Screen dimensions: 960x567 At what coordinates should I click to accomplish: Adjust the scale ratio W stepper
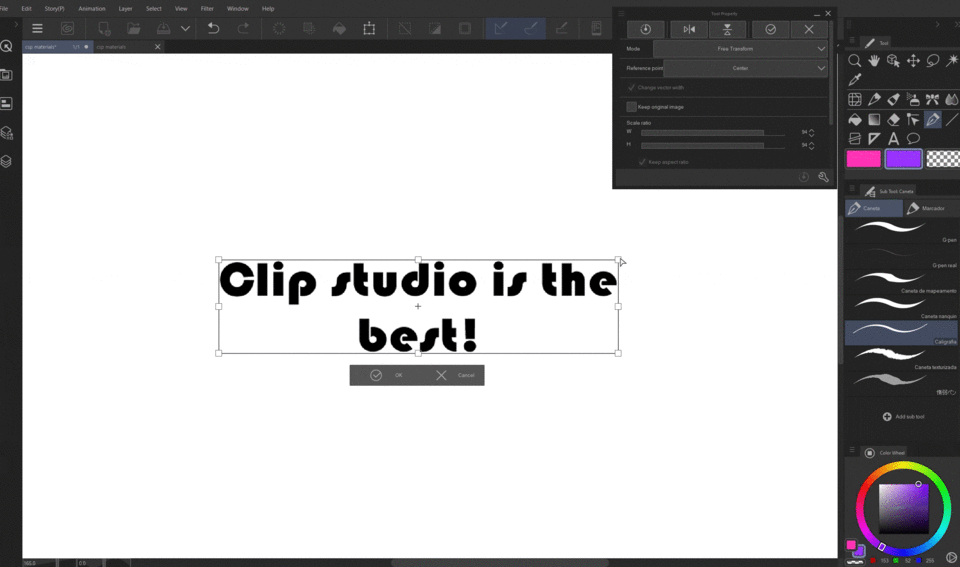point(811,132)
